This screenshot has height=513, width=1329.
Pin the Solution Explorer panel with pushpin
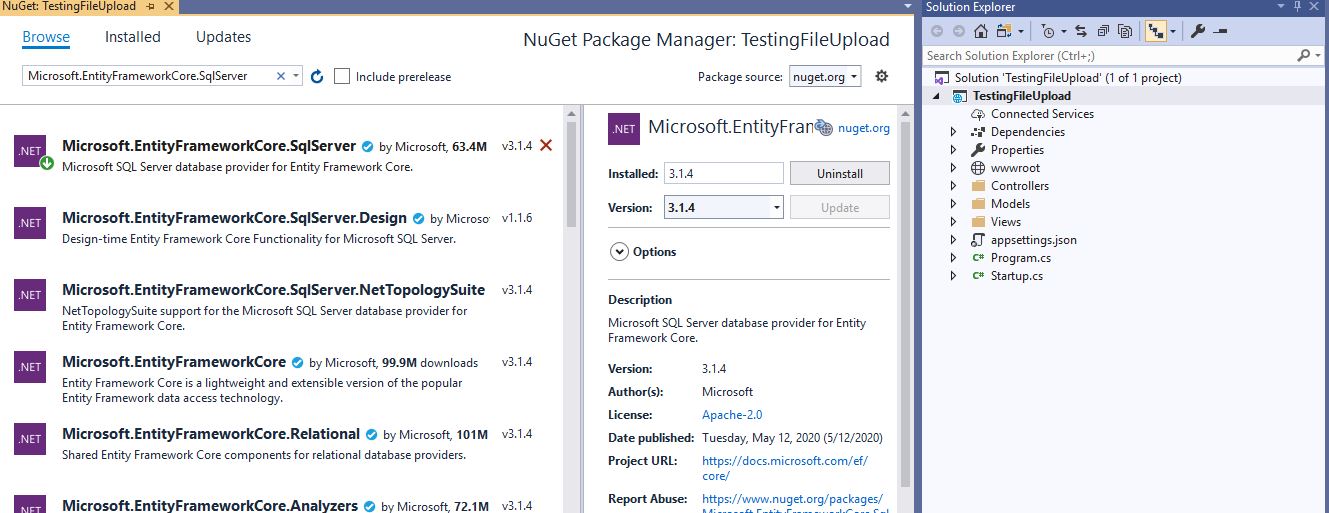tap(1298, 7)
